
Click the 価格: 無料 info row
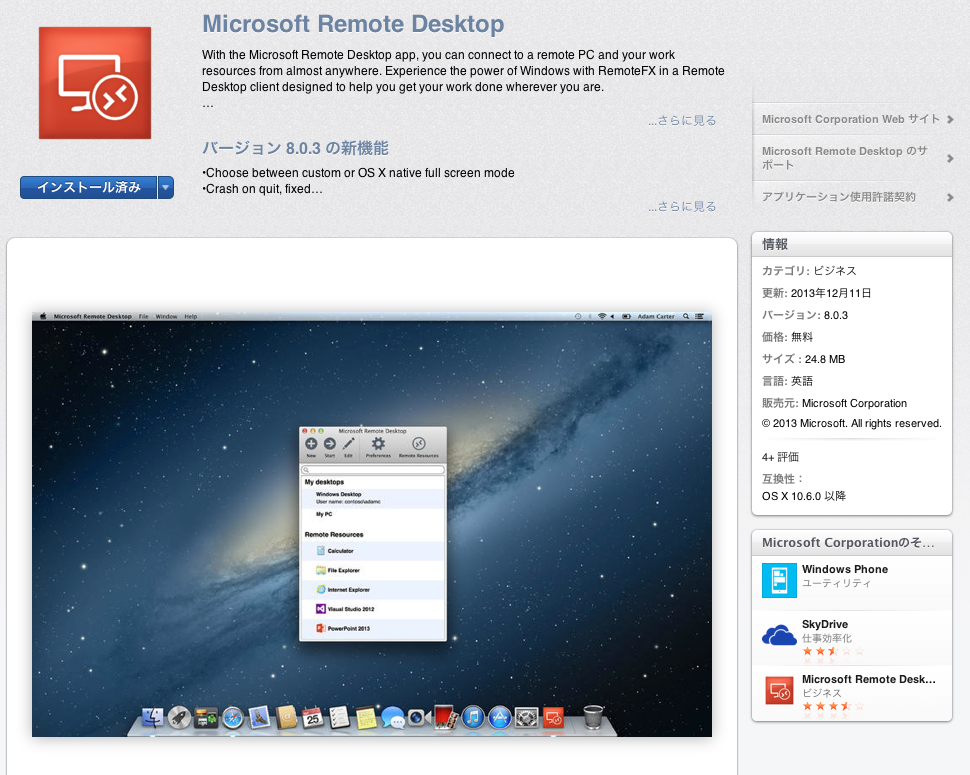(787, 337)
